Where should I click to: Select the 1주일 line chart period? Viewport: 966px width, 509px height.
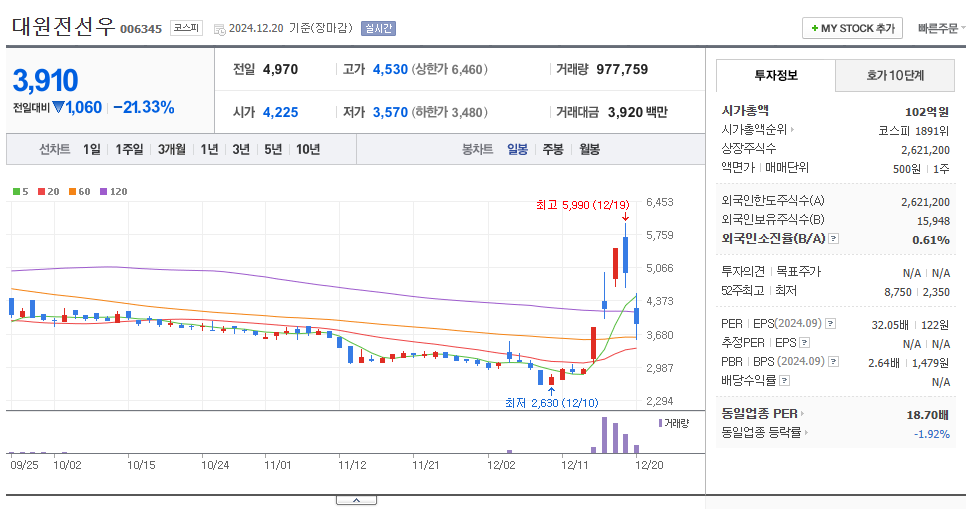[129, 149]
